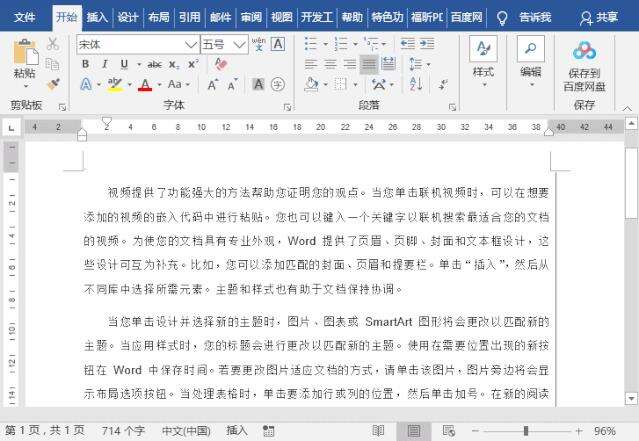This screenshot has width=639, height=441.
Task: Click the increase indent icon
Action: [x=427, y=43]
